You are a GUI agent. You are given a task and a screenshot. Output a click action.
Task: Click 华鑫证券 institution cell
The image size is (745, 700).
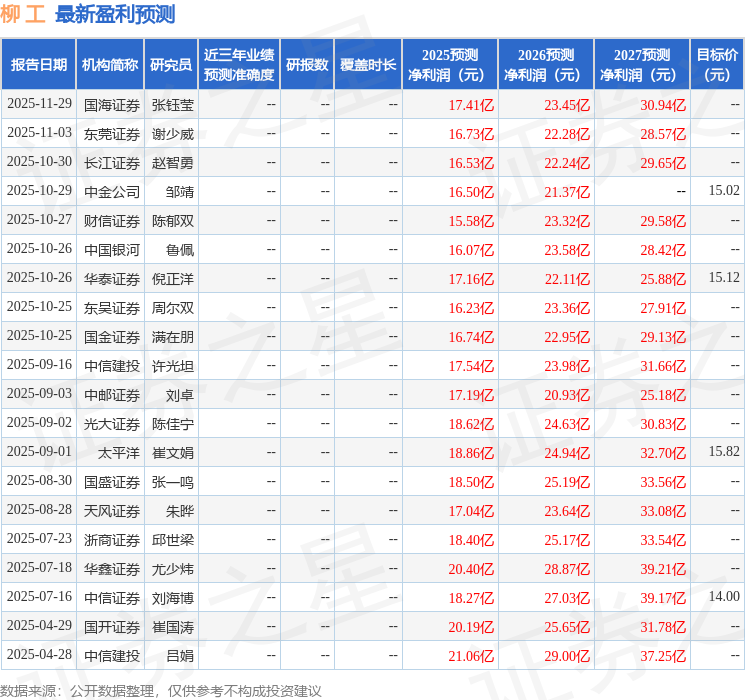pyautogui.click(x=112, y=569)
